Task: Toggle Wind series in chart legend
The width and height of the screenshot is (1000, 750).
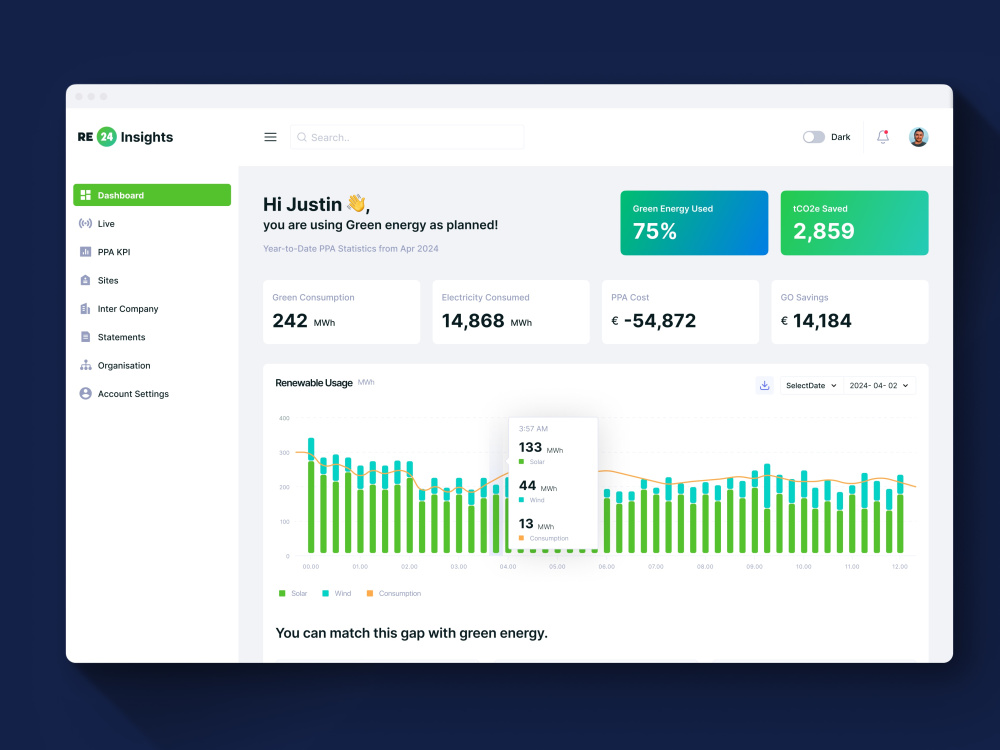Action: pos(337,593)
